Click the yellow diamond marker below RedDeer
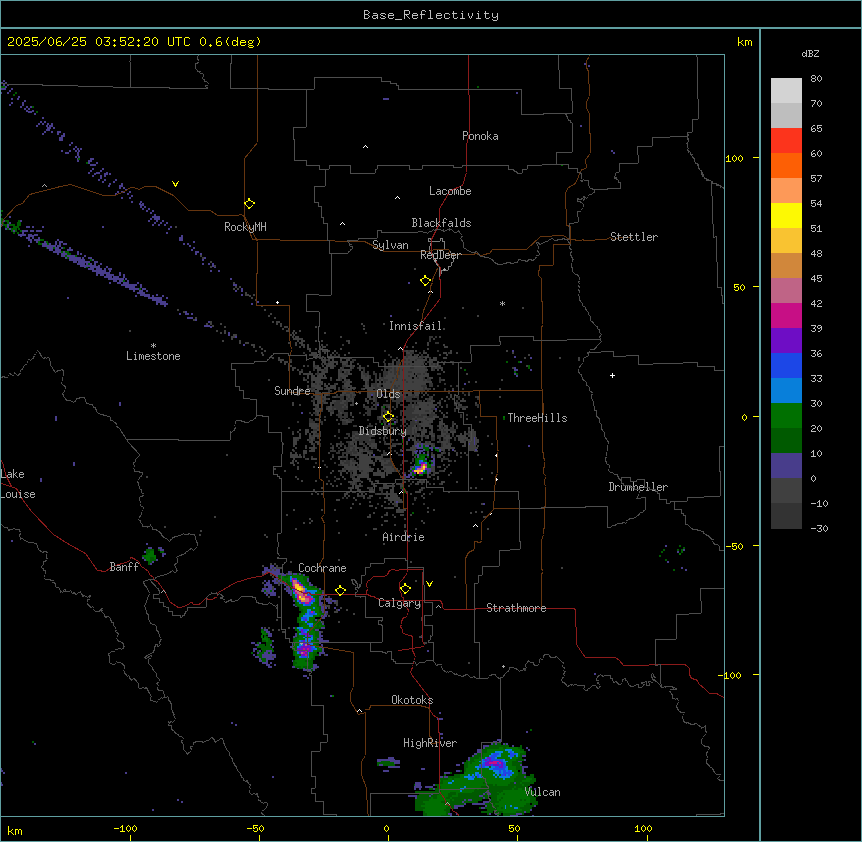The width and height of the screenshot is (862, 842). click(x=425, y=281)
